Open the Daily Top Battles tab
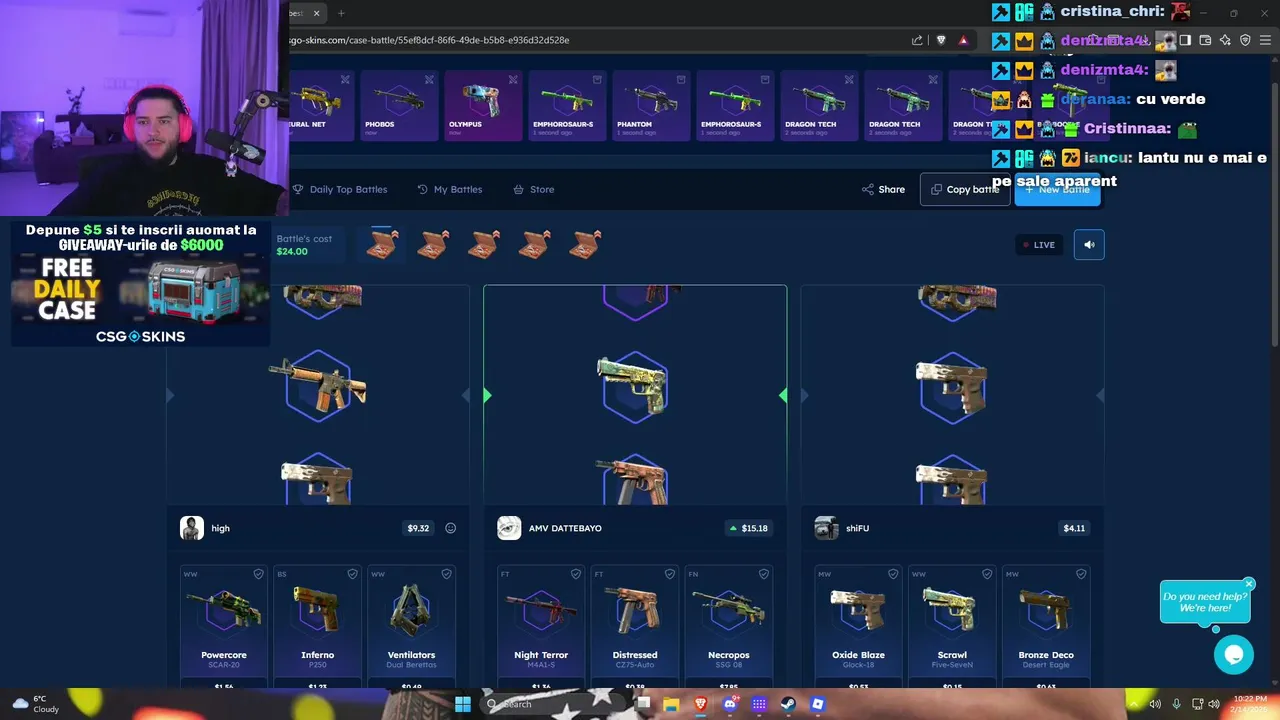This screenshot has width=1280, height=720. pos(340,189)
